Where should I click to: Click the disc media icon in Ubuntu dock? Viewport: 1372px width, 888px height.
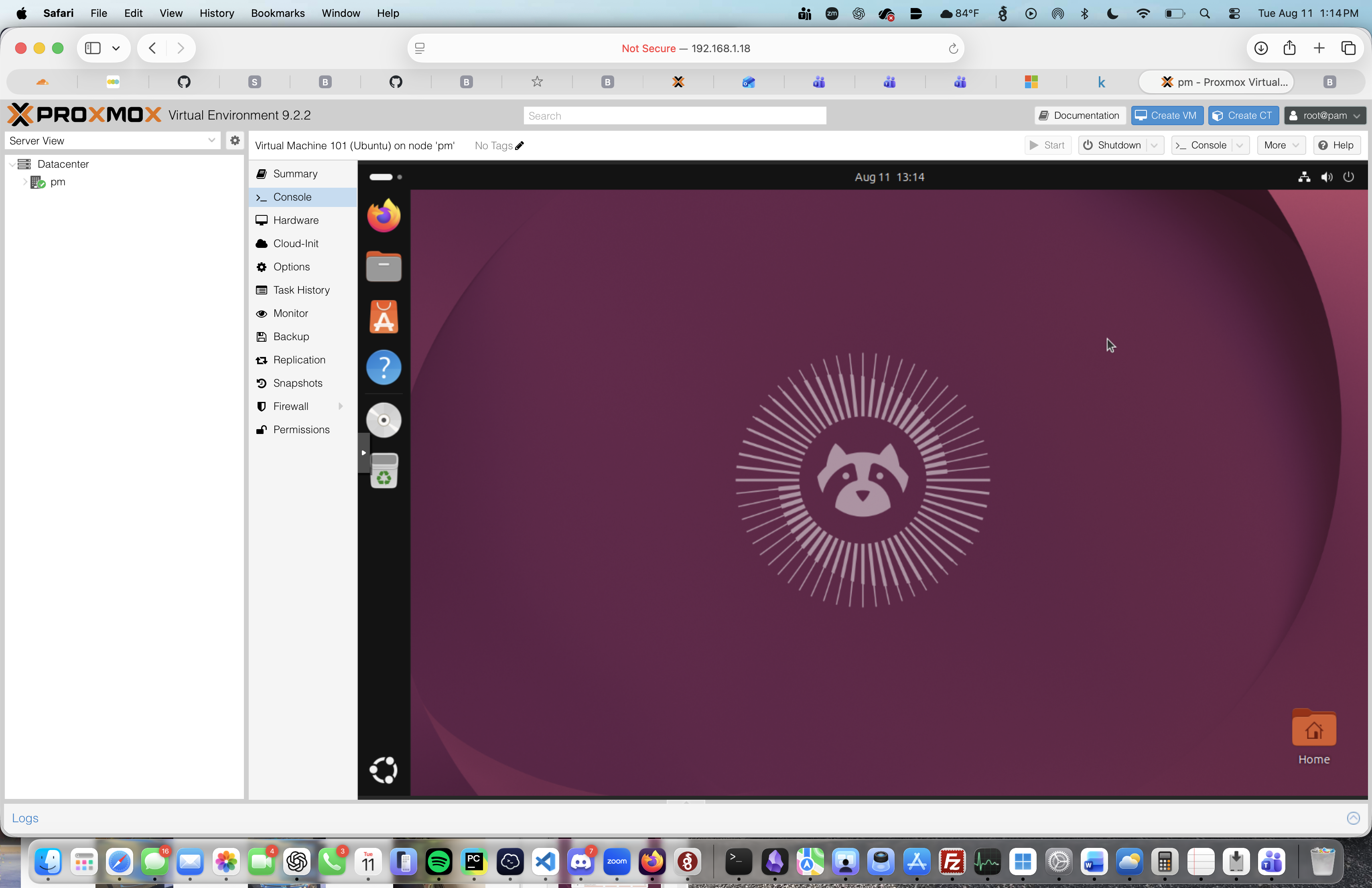[x=384, y=420]
